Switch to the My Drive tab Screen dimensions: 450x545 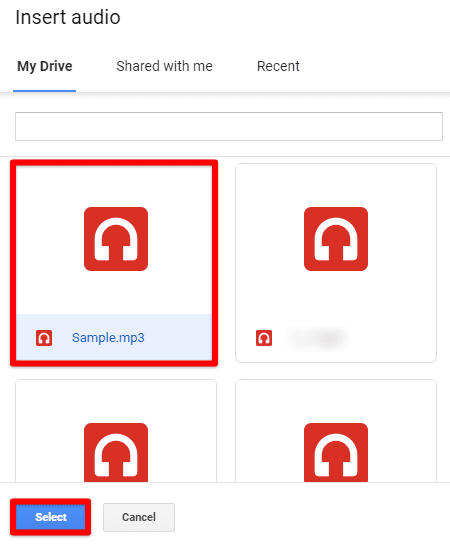(x=45, y=66)
